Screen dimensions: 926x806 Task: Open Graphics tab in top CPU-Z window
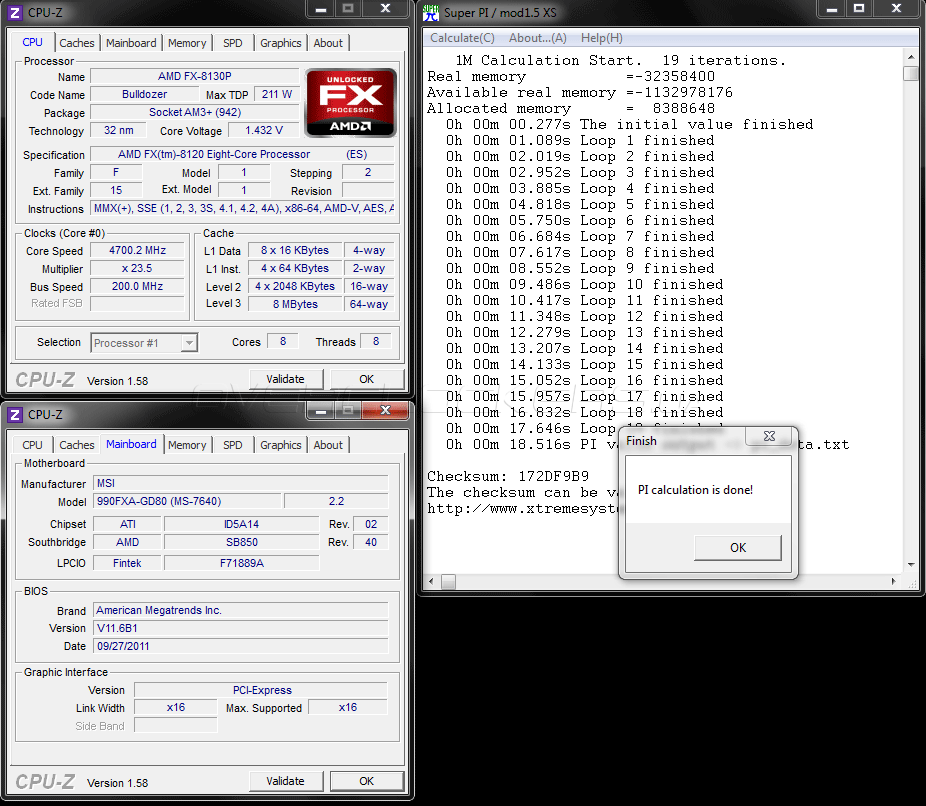(281, 43)
